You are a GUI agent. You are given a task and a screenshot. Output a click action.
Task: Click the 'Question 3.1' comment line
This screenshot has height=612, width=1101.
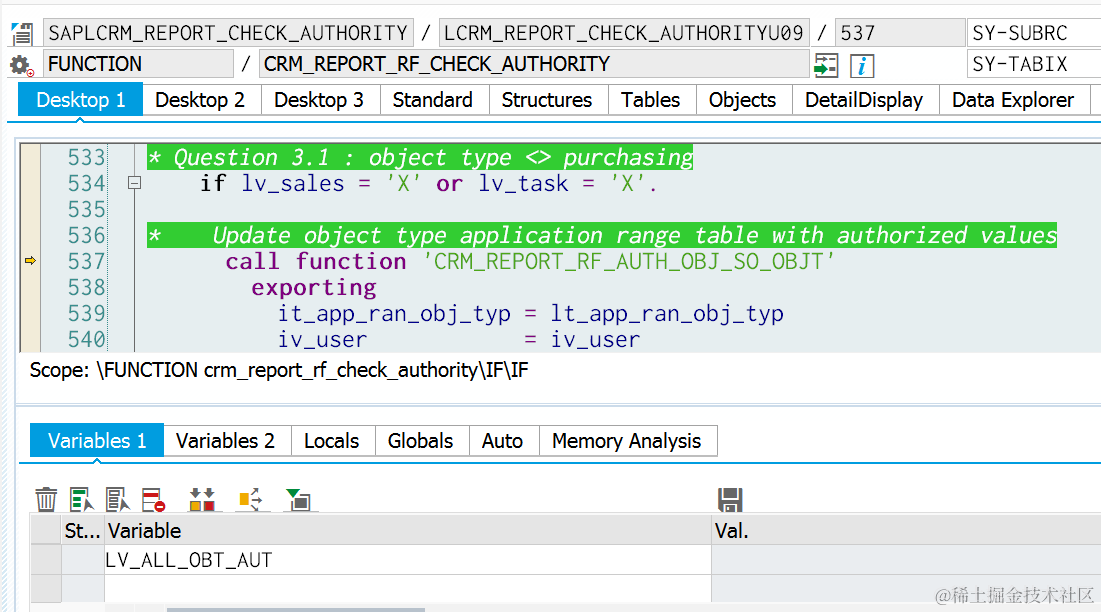[x=420, y=157]
